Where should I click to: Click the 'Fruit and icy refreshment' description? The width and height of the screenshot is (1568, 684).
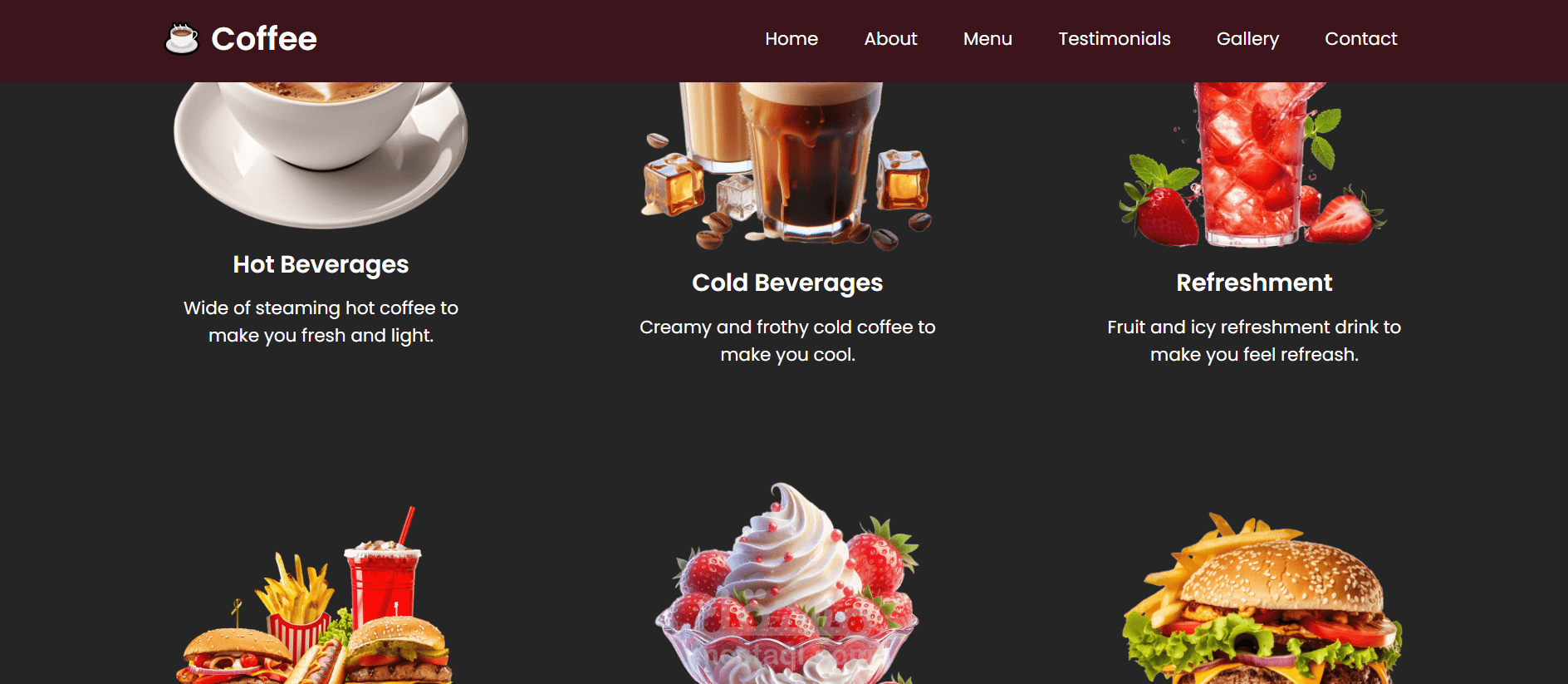(1254, 341)
